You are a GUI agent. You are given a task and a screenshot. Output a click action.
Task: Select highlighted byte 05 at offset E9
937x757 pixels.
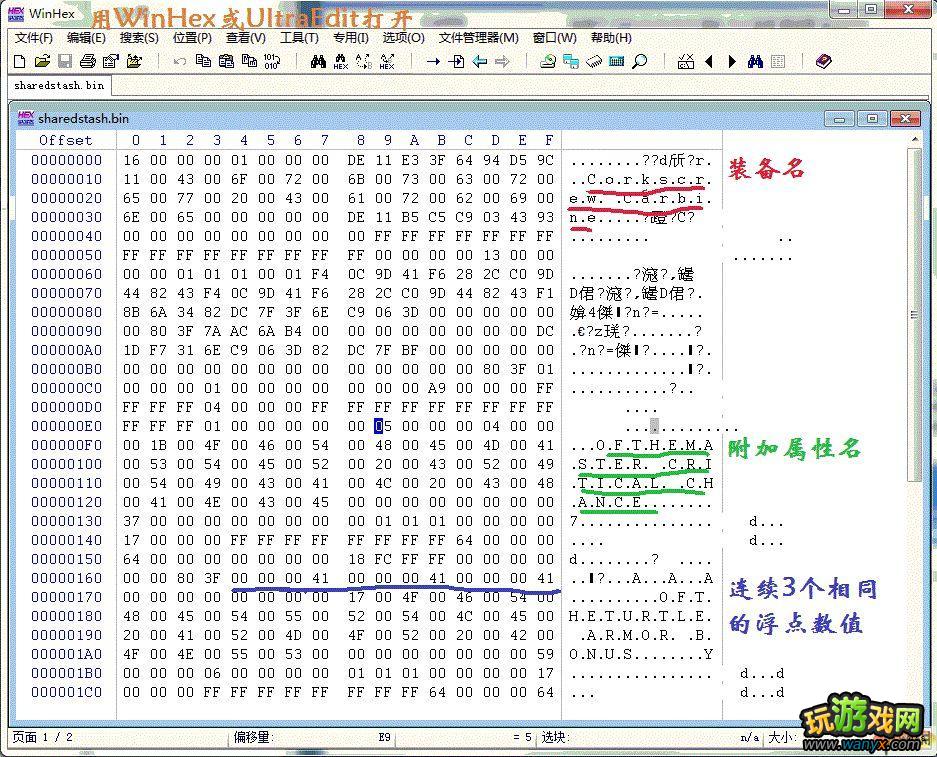tap(380, 426)
